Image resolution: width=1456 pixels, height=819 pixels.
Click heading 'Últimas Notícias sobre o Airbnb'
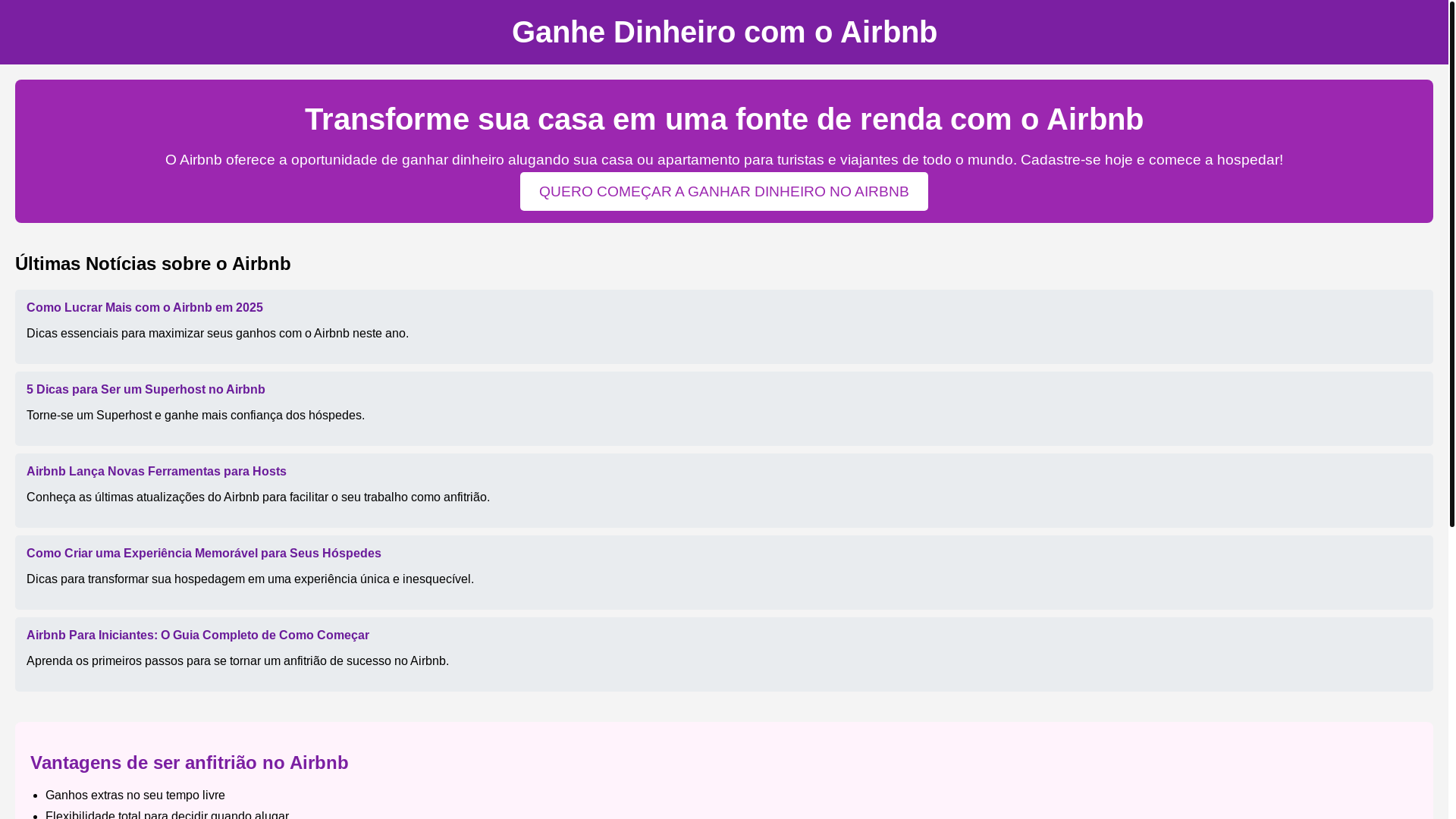153,263
